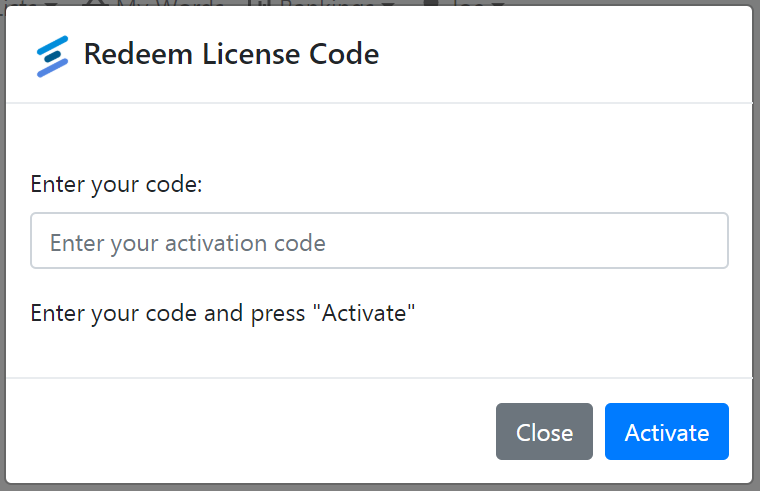Click the account name in the navbar
The image size is (760, 491).
469,3
